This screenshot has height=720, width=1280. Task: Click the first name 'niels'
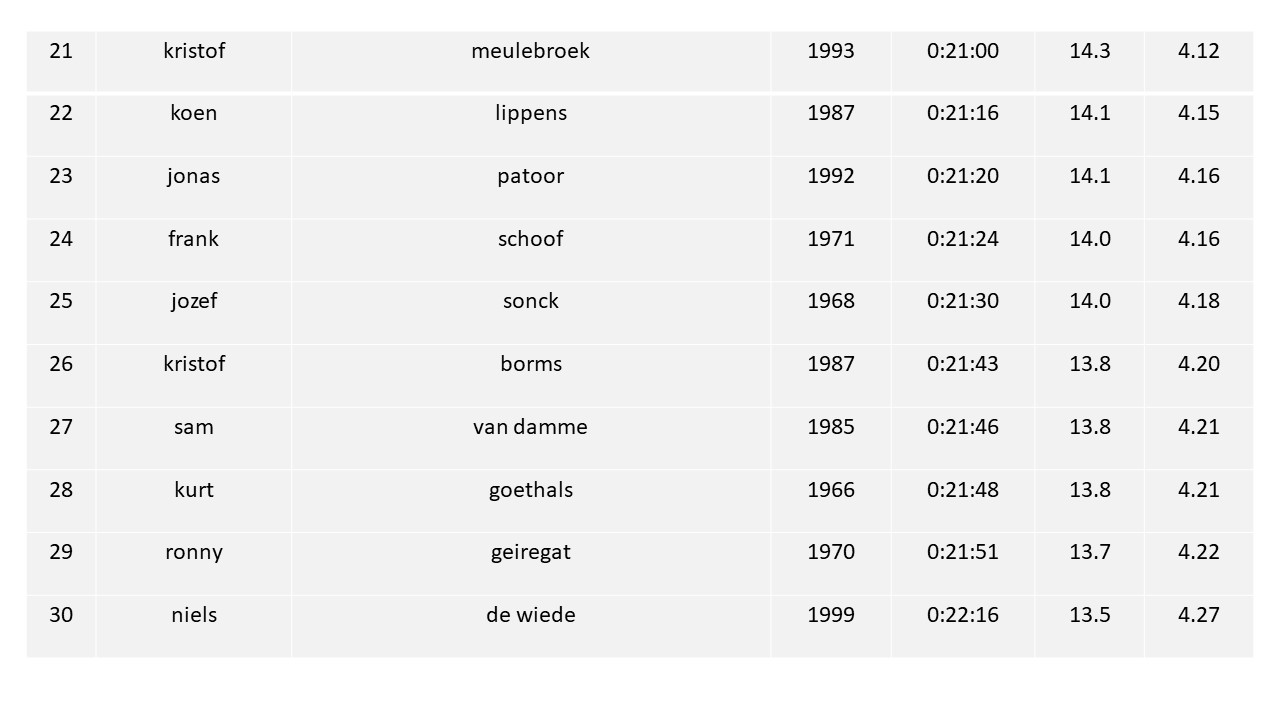pos(194,615)
